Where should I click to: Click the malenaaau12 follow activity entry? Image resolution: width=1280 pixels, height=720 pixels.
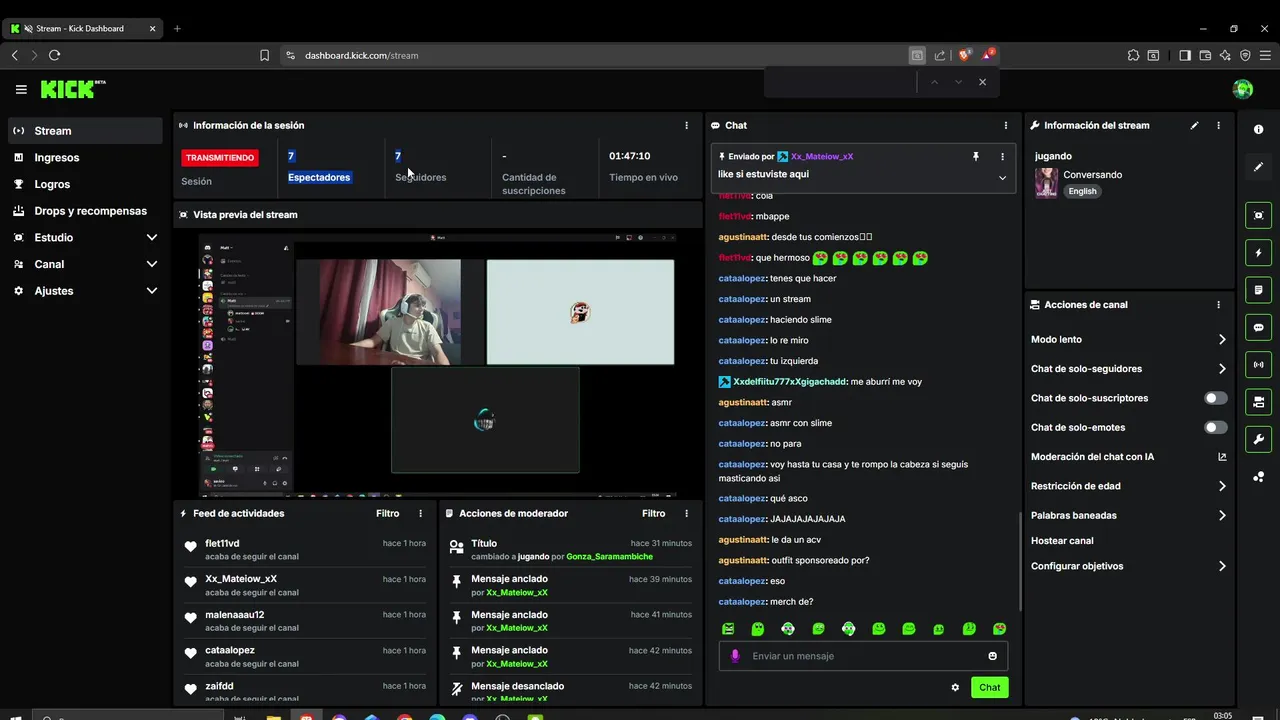point(304,621)
